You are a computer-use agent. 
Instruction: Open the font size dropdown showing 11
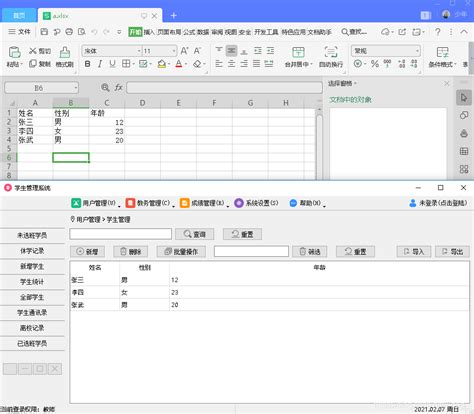(160, 51)
